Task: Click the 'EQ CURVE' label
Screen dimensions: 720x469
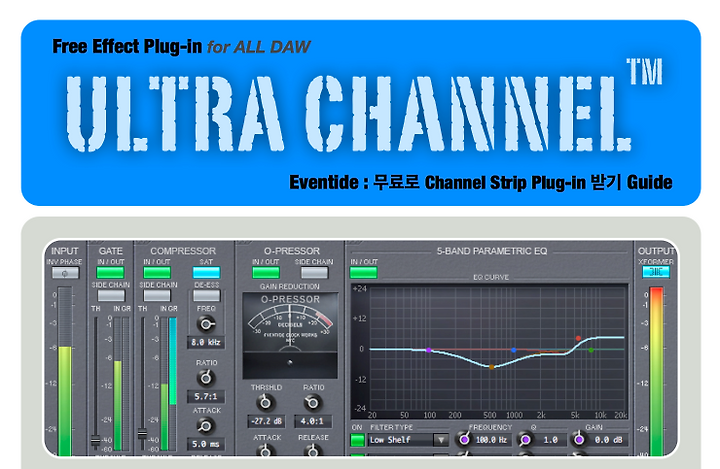Action: point(491,277)
